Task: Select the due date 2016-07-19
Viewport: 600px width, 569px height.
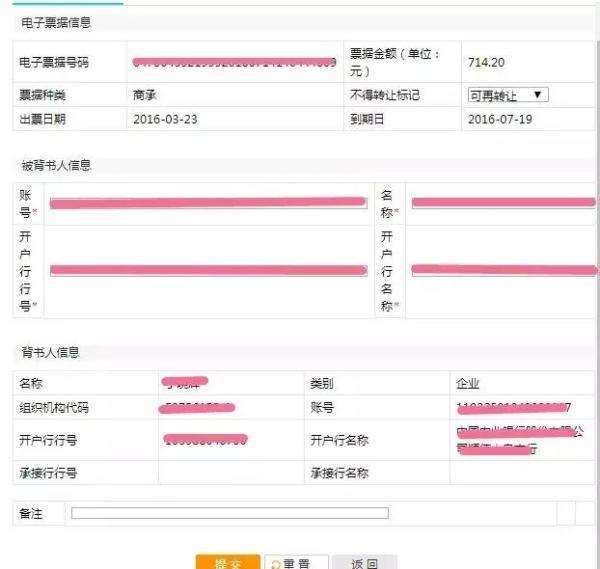Action: coord(500,119)
